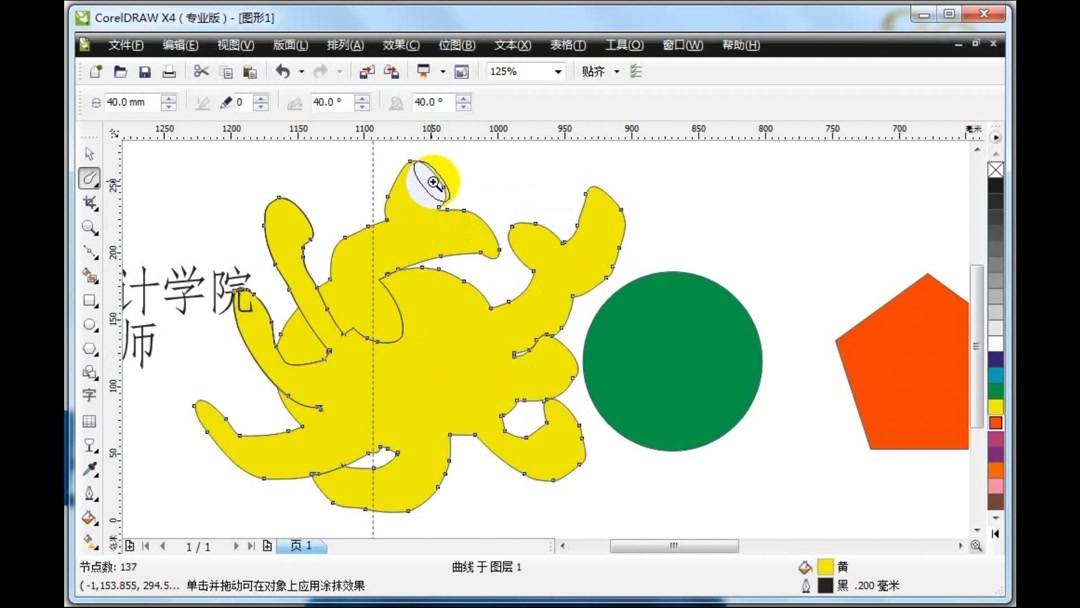Open the 效果 menu
The width and height of the screenshot is (1080, 608).
(x=399, y=45)
